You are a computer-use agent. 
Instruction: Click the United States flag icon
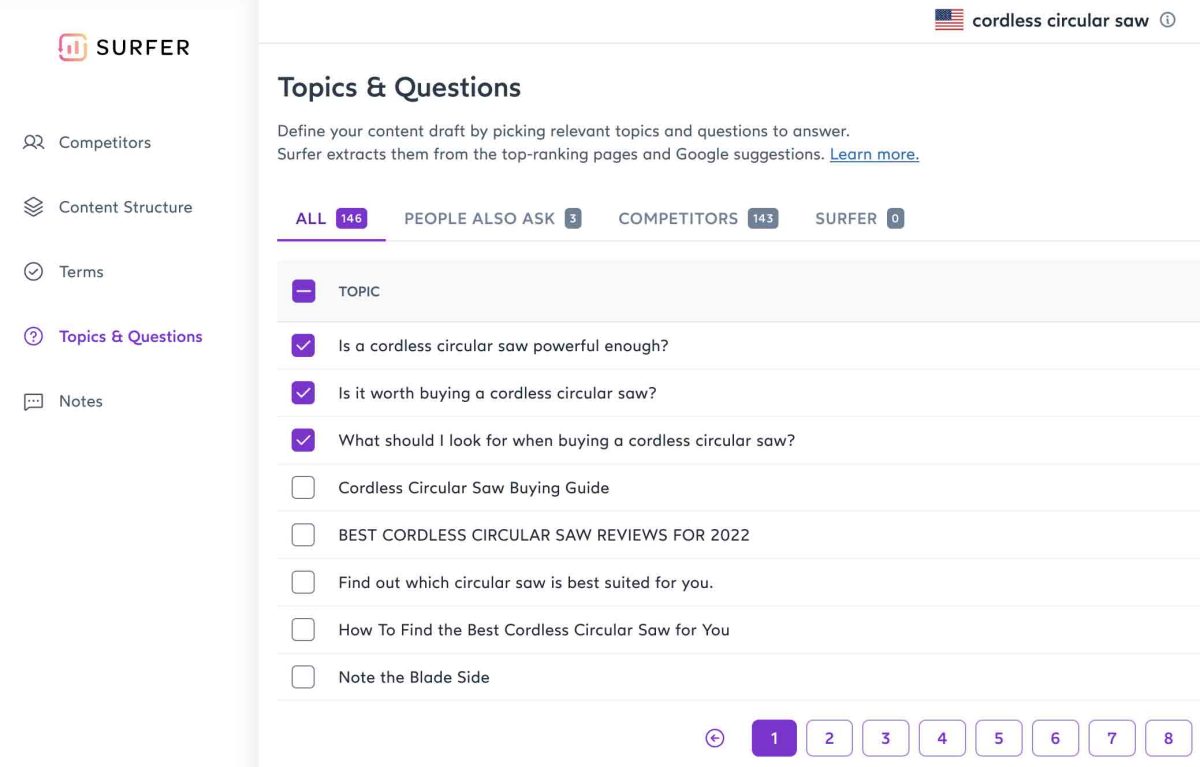(949, 20)
